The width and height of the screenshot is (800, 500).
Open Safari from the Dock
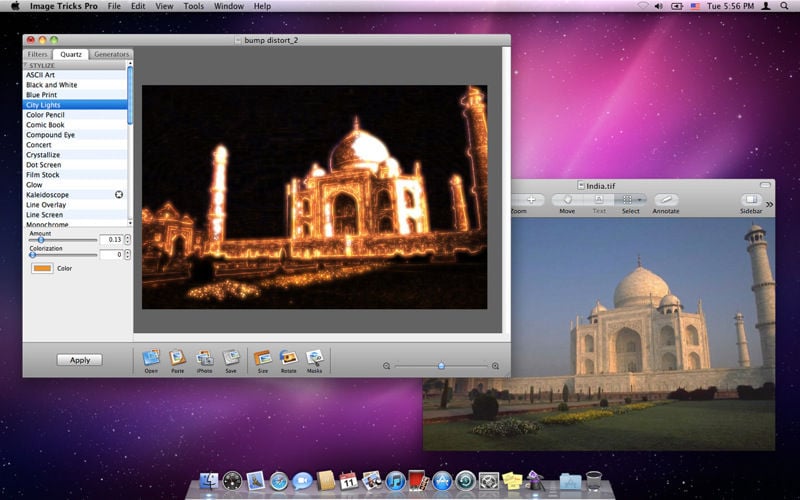(279, 481)
